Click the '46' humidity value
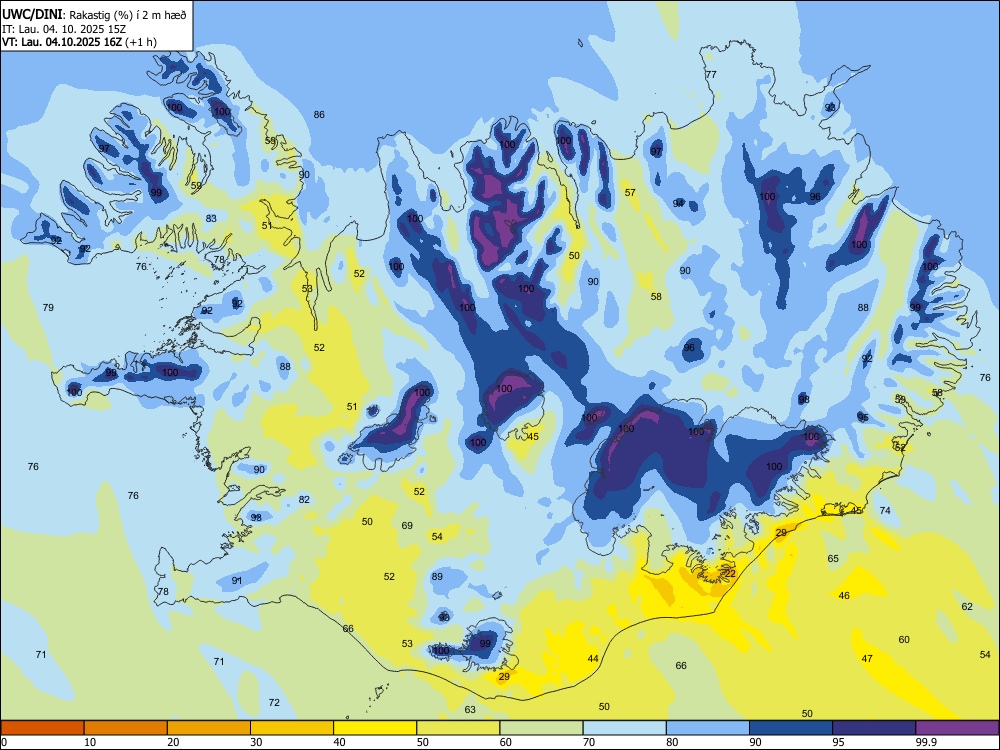This screenshot has height=750, width=1000. pos(844,595)
